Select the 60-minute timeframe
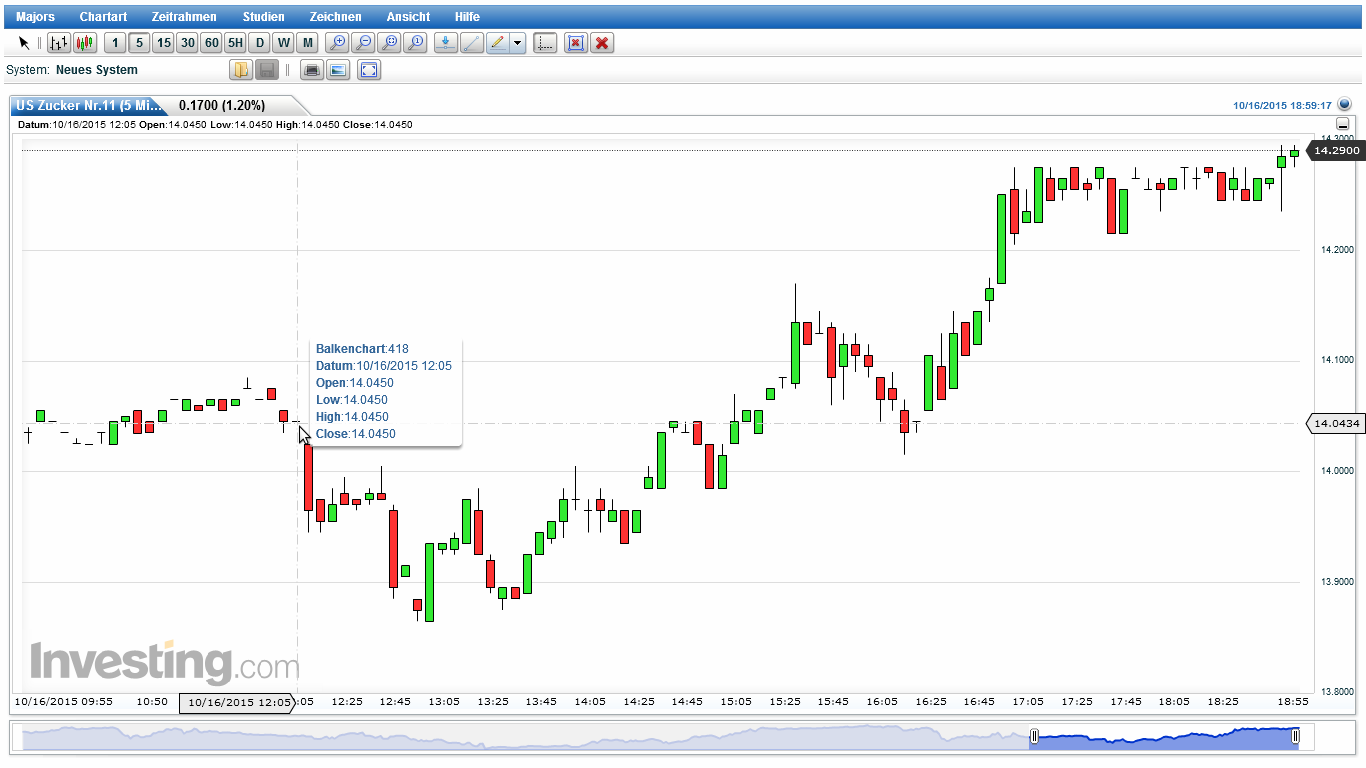This screenshot has height=768, width=1366. (211, 43)
